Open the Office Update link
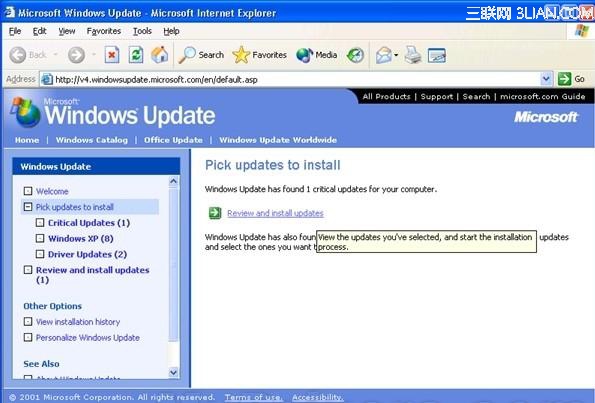The height and width of the screenshot is (403, 595). (173, 140)
